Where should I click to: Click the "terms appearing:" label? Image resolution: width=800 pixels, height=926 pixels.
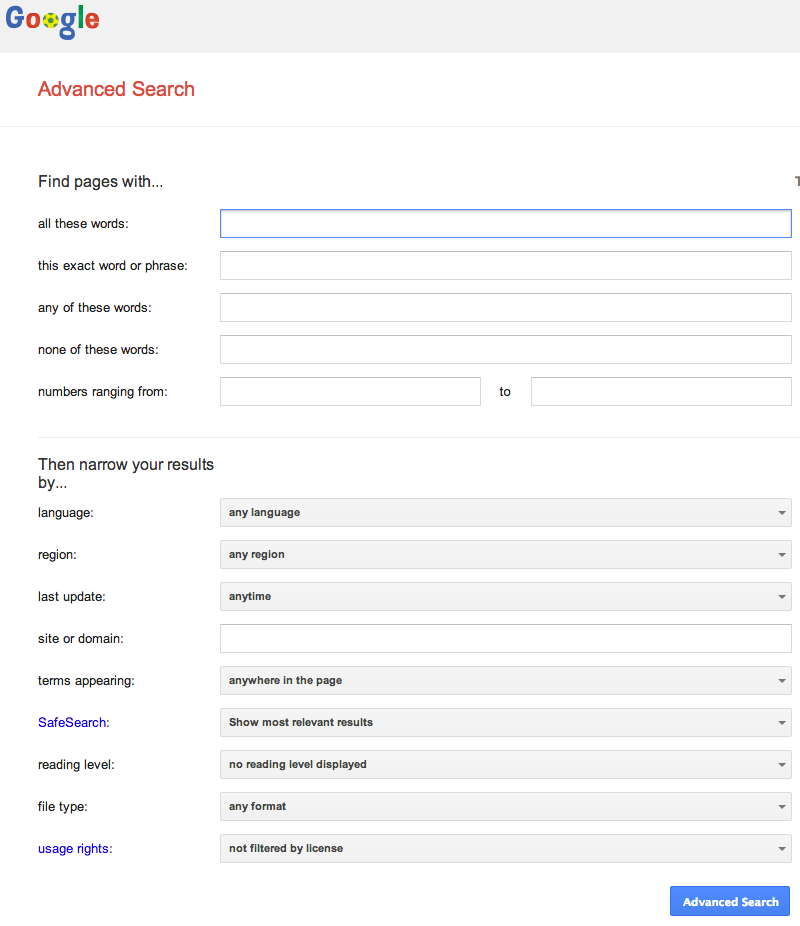(86, 680)
